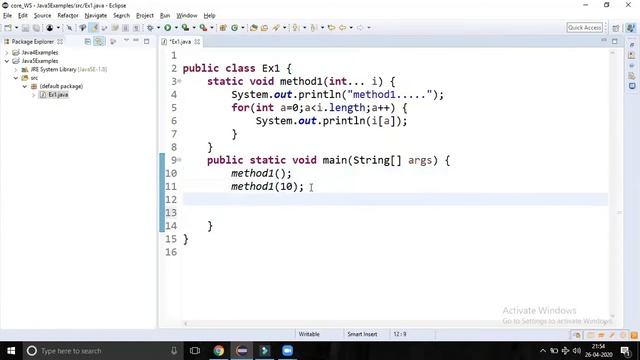Click the round black-and-white toolbar icon
640x360 pixels.
point(50,28)
